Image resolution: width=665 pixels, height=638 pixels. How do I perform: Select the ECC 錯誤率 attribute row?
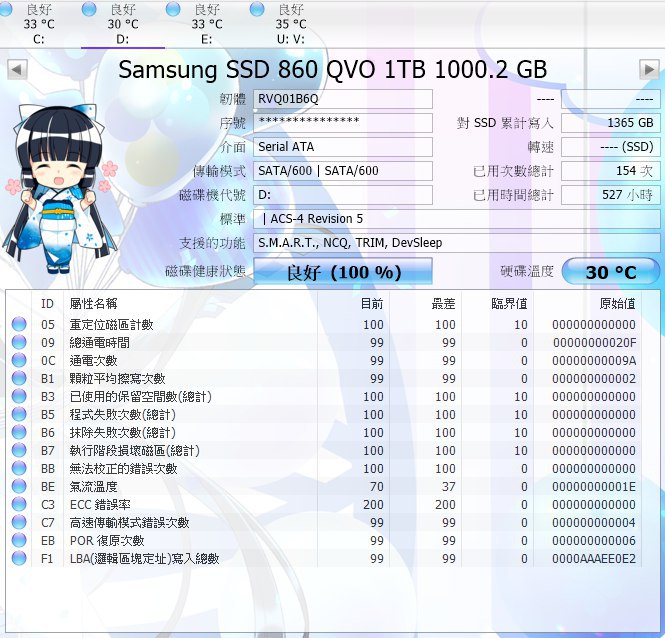(x=324, y=505)
